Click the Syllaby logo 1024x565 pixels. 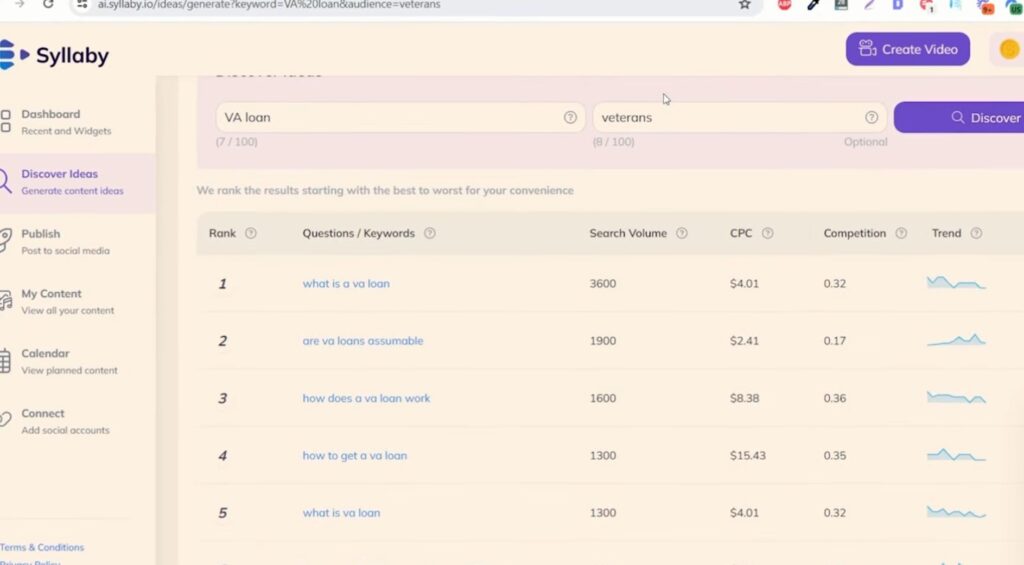[x=54, y=55]
